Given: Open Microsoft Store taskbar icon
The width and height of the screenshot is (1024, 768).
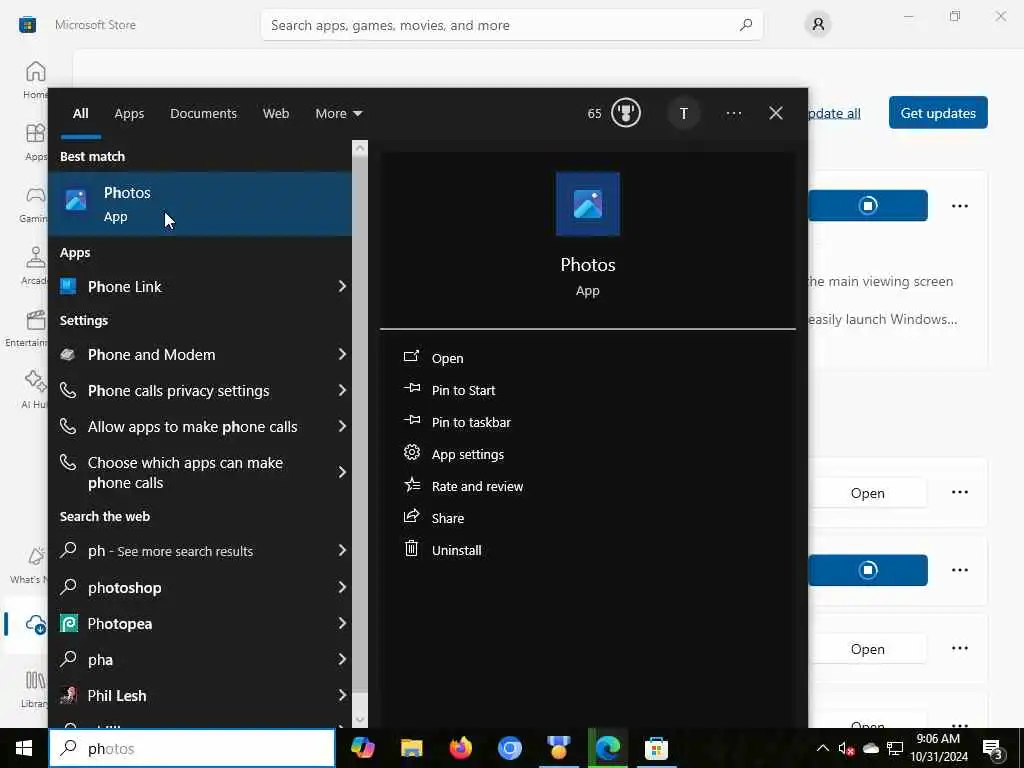Looking at the screenshot, I should point(656,748).
